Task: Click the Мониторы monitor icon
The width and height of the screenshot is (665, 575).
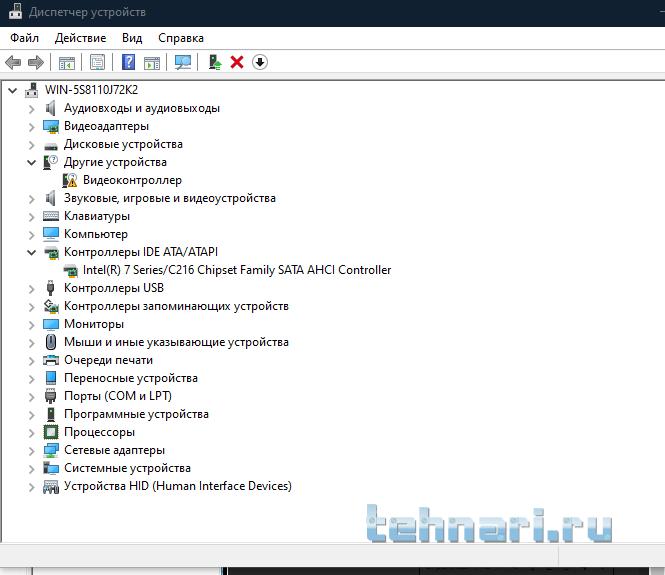Action: point(50,324)
